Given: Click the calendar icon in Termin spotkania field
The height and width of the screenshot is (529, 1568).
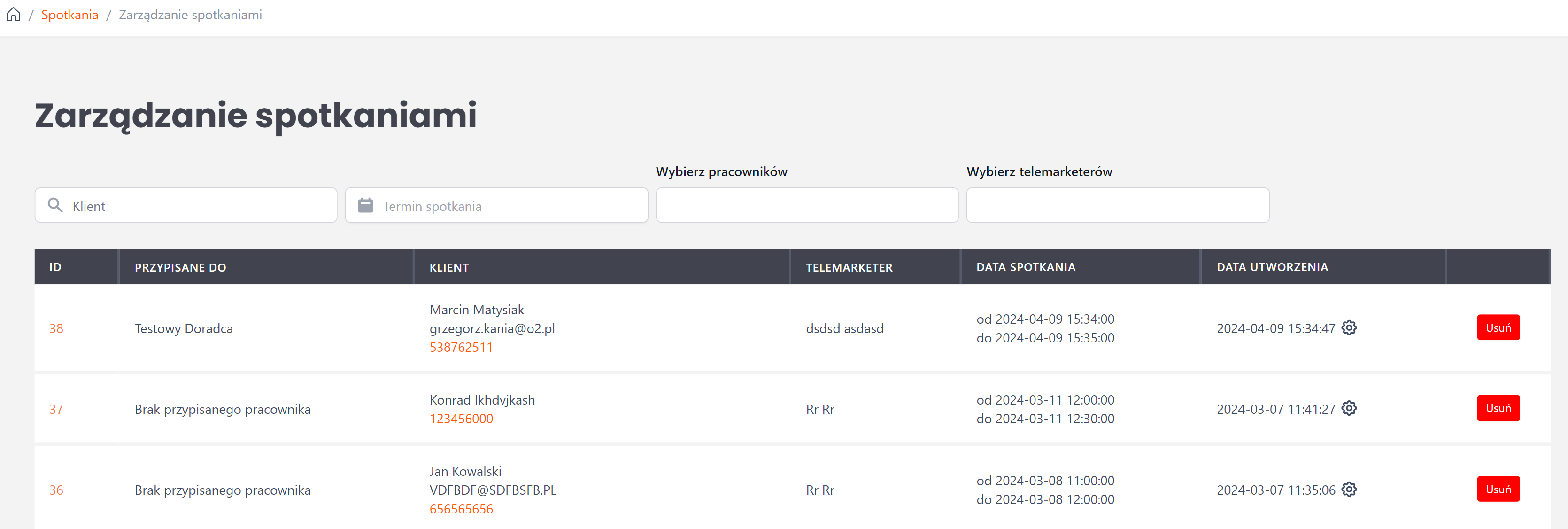Looking at the screenshot, I should [365, 206].
